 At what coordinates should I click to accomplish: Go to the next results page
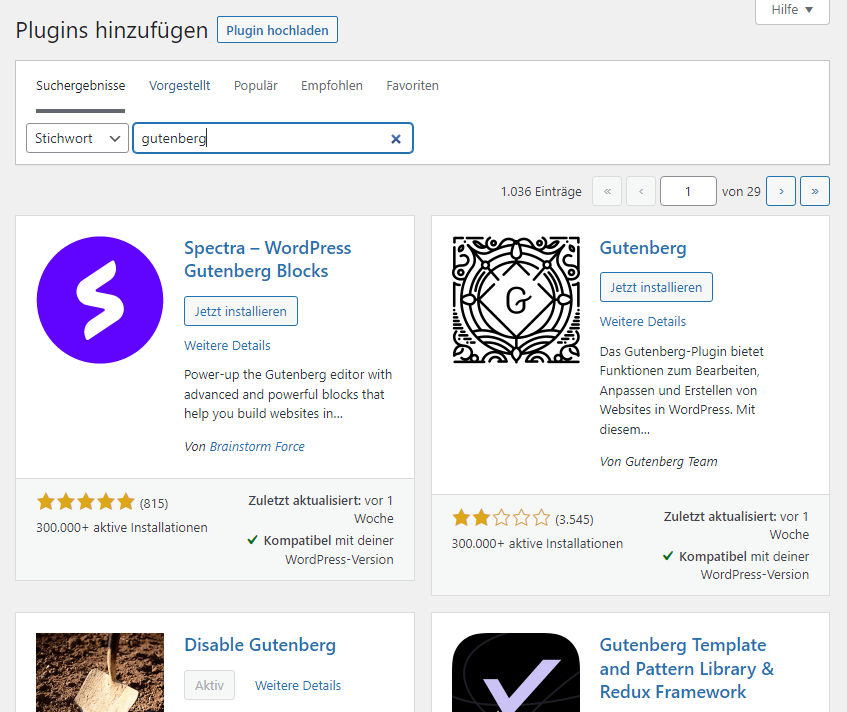pyautogui.click(x=781, y=191)
